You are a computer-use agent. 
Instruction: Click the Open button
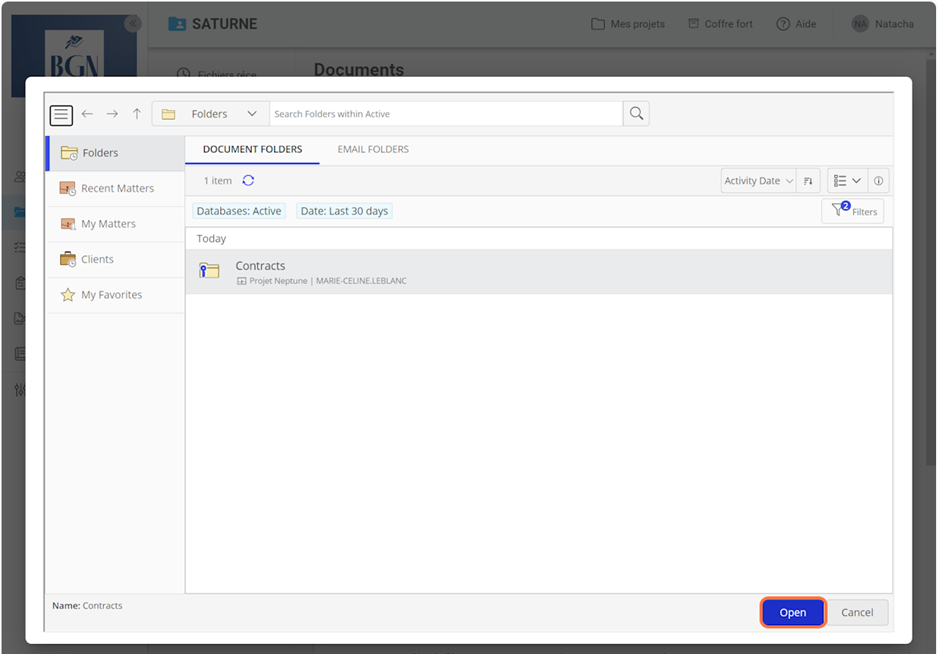pyautogui.click(x=792, y=613)
